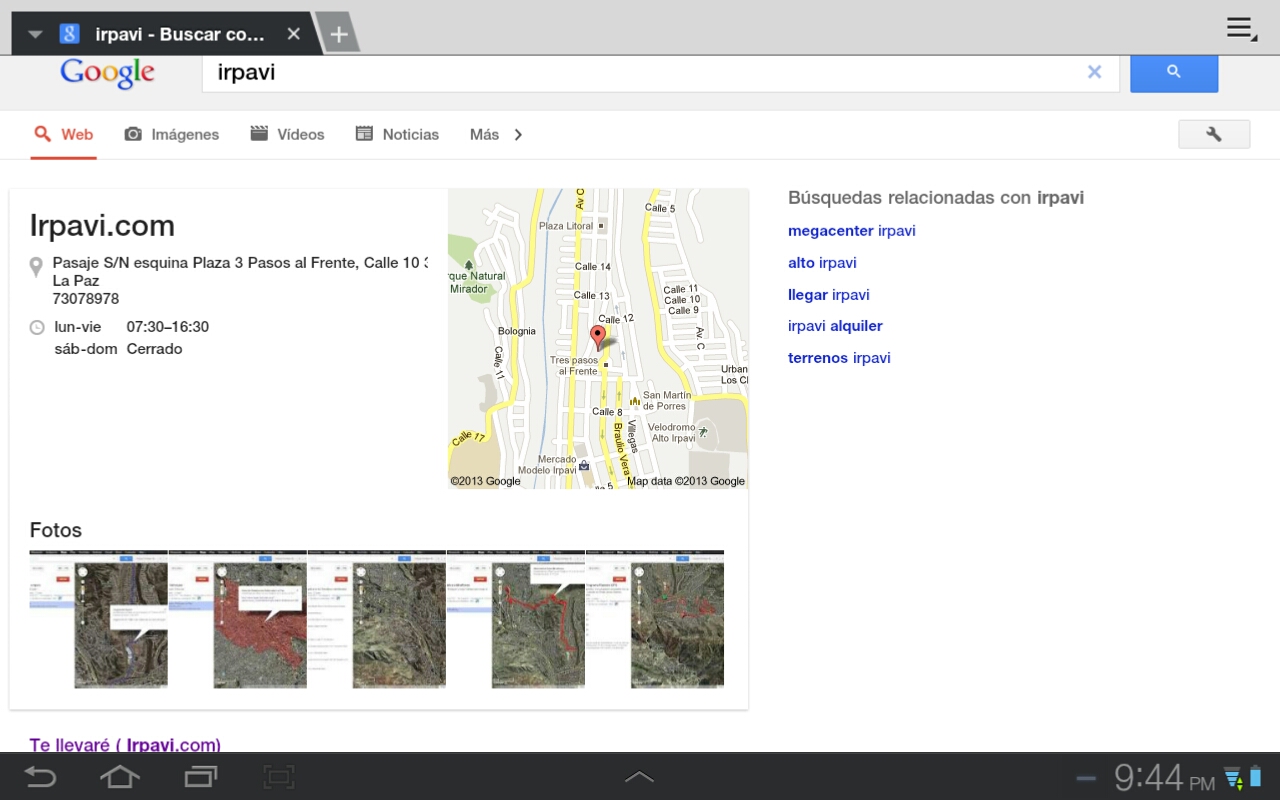Click the Velodromo Alto Irpavi map label
This screenshot has height=800, width=1280.
point(674,433)
